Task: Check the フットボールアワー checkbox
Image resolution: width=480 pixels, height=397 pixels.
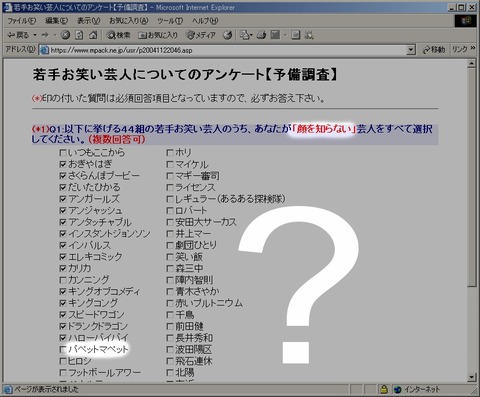Action: pyautogui.click(x=63, y=372)
